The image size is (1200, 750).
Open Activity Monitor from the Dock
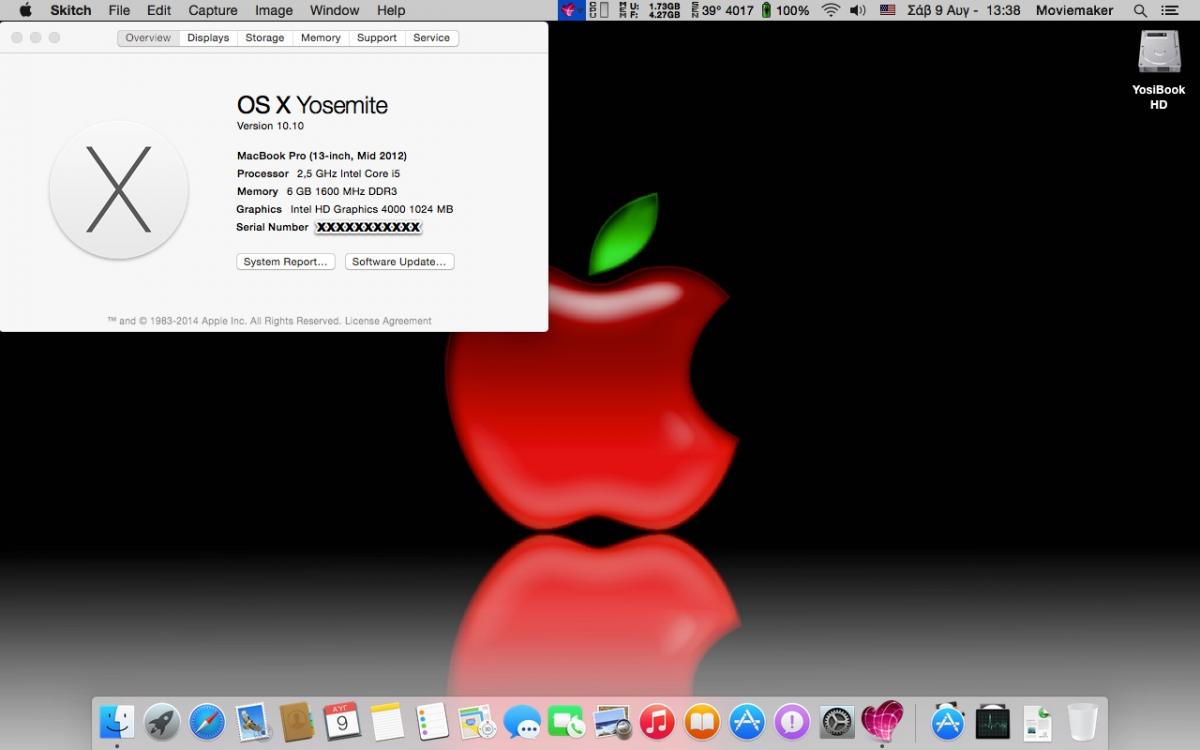click(993, 721)
